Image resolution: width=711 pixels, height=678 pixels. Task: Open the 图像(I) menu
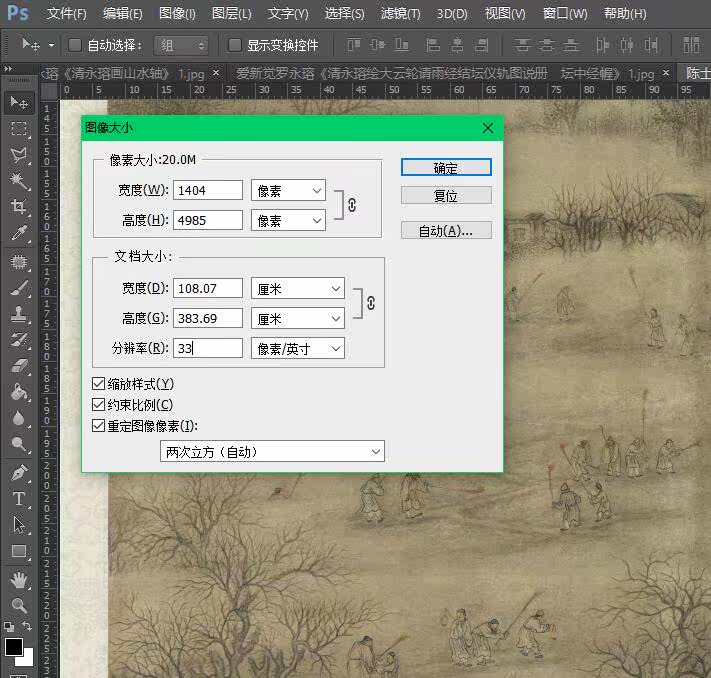coord(177,14)
